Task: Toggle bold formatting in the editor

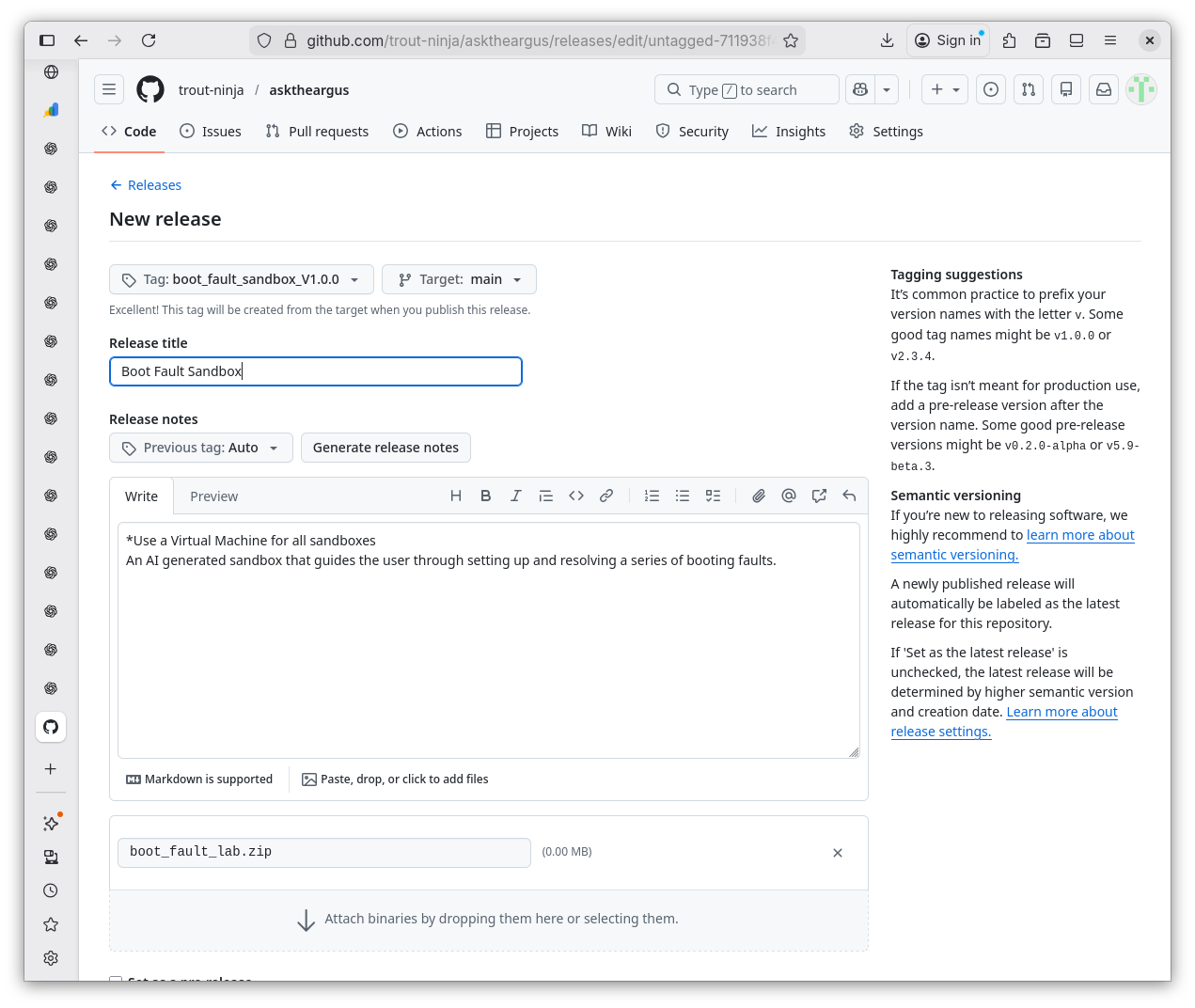Action: coord(485,496)
